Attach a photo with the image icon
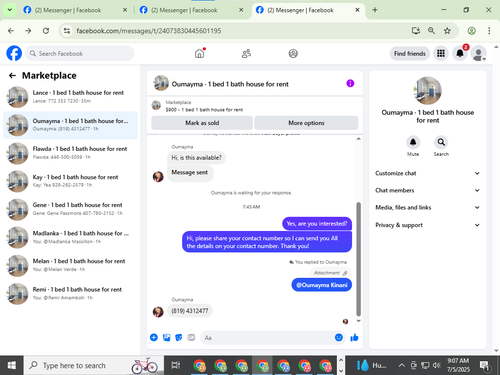The image size is (500, 375). (166, 337)
